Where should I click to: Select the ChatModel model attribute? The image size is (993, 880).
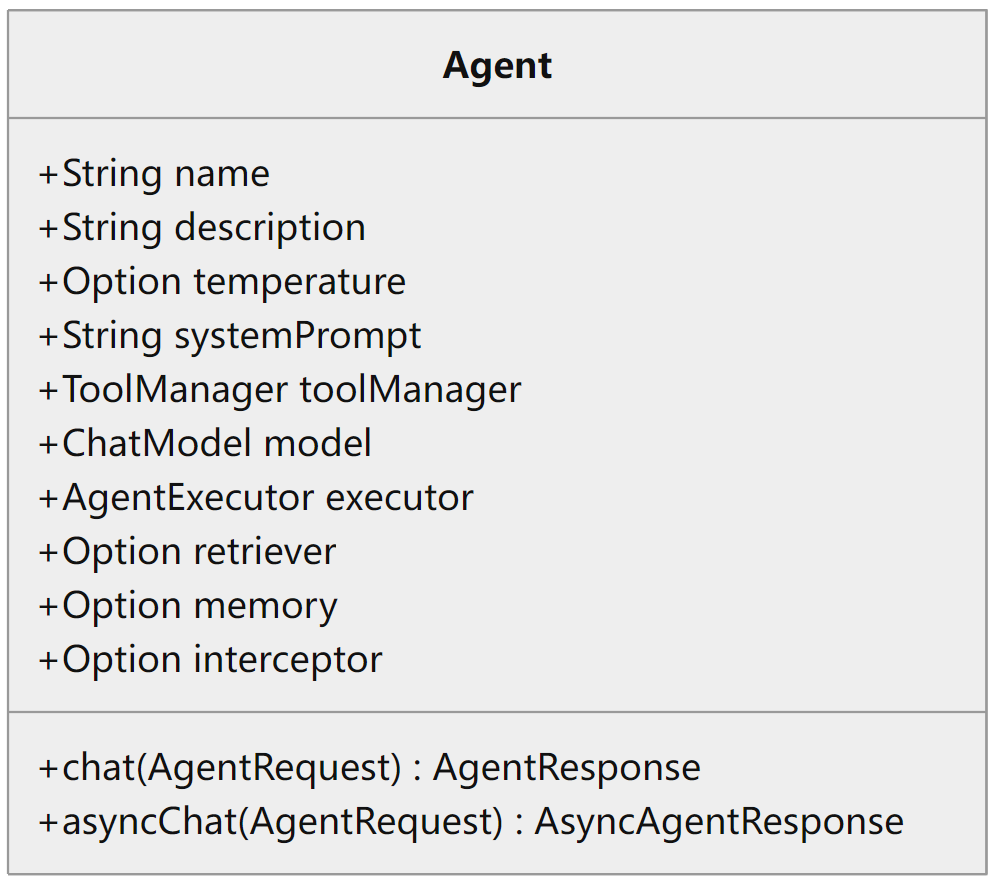206,444
